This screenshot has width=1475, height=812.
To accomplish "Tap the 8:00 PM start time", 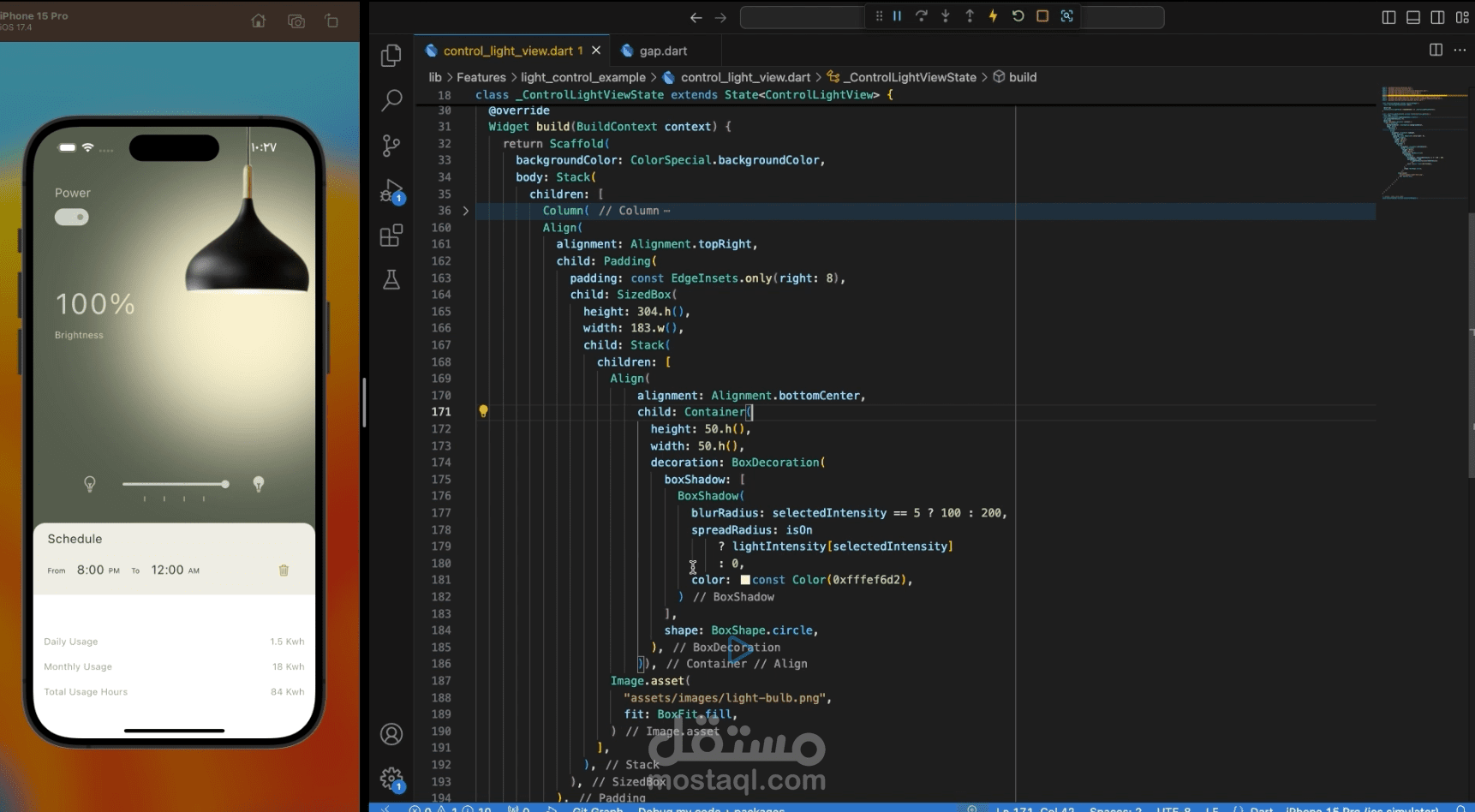I will (x=99, y=570).
